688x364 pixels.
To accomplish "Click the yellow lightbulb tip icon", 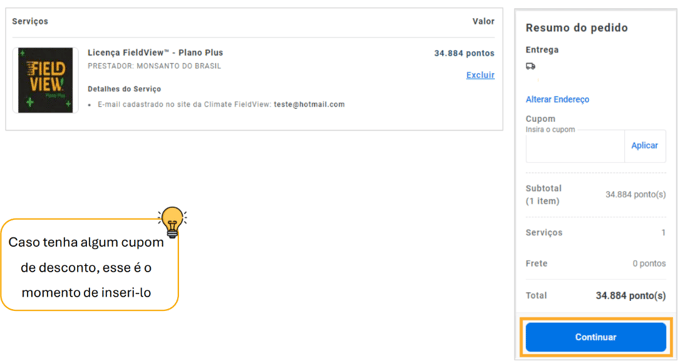I will (172, 222).
